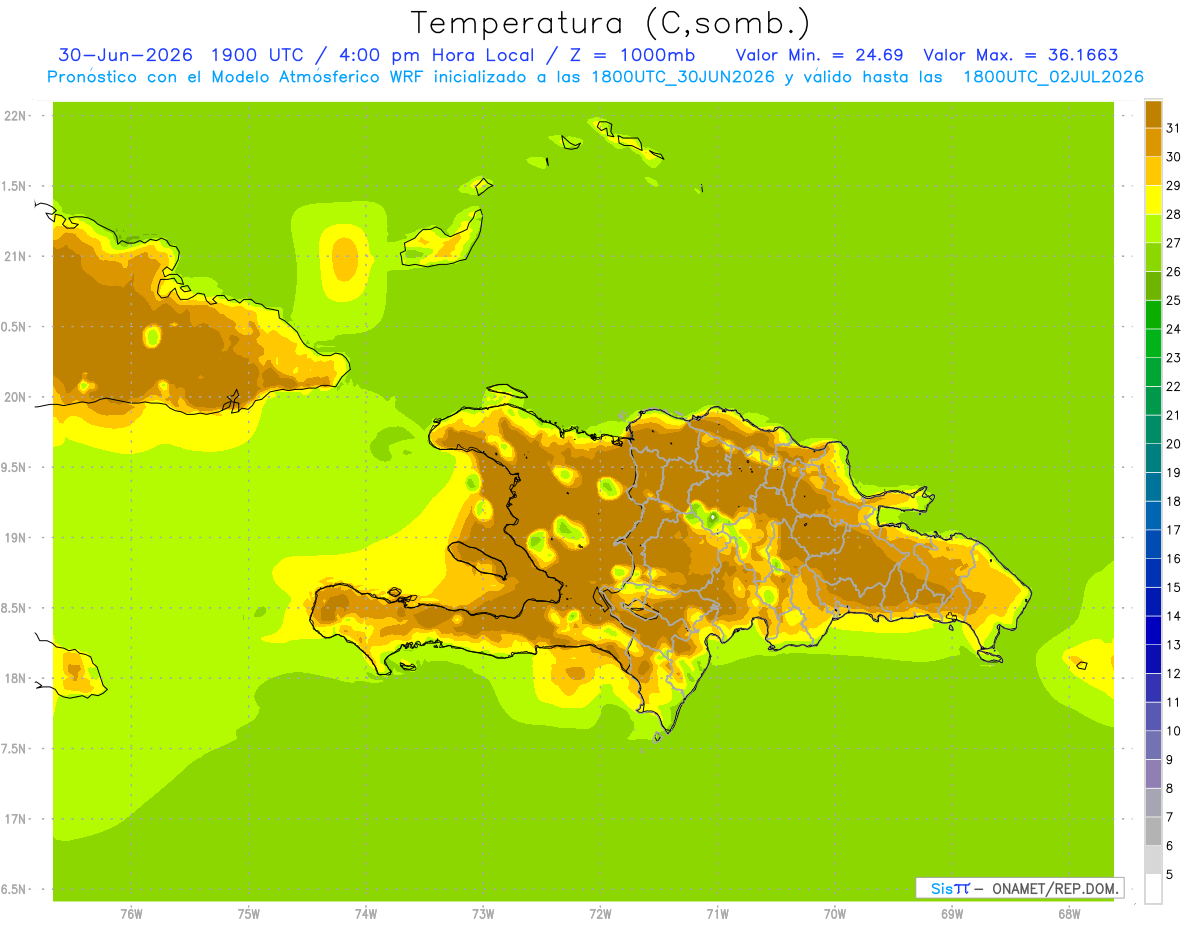The width and height of the screenshot is (1200, 927).
Task: Click the 'ONAMET/REP.DOM.' credit label
Action: coord(1056,888)
